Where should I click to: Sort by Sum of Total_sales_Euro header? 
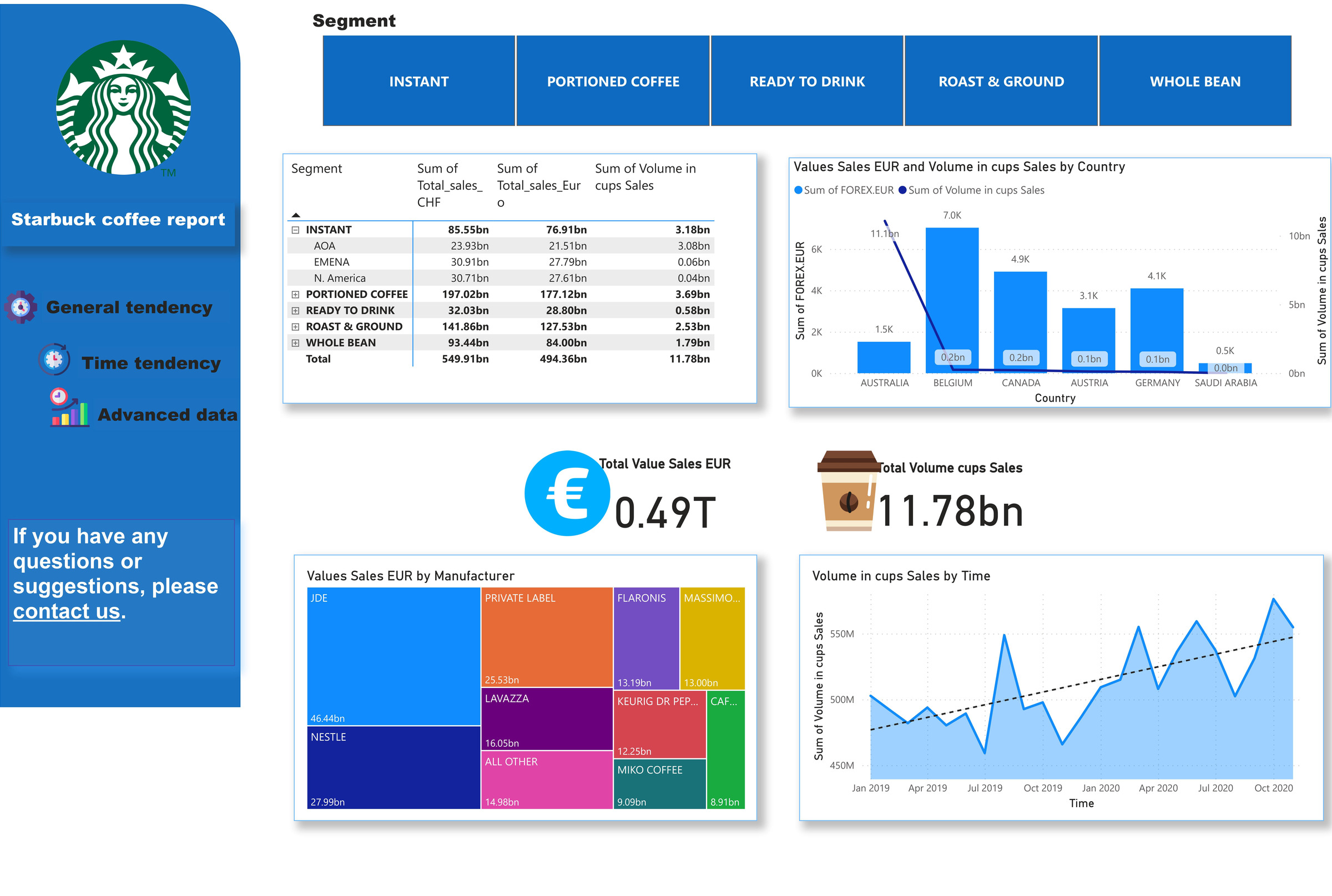pos(538,185)
